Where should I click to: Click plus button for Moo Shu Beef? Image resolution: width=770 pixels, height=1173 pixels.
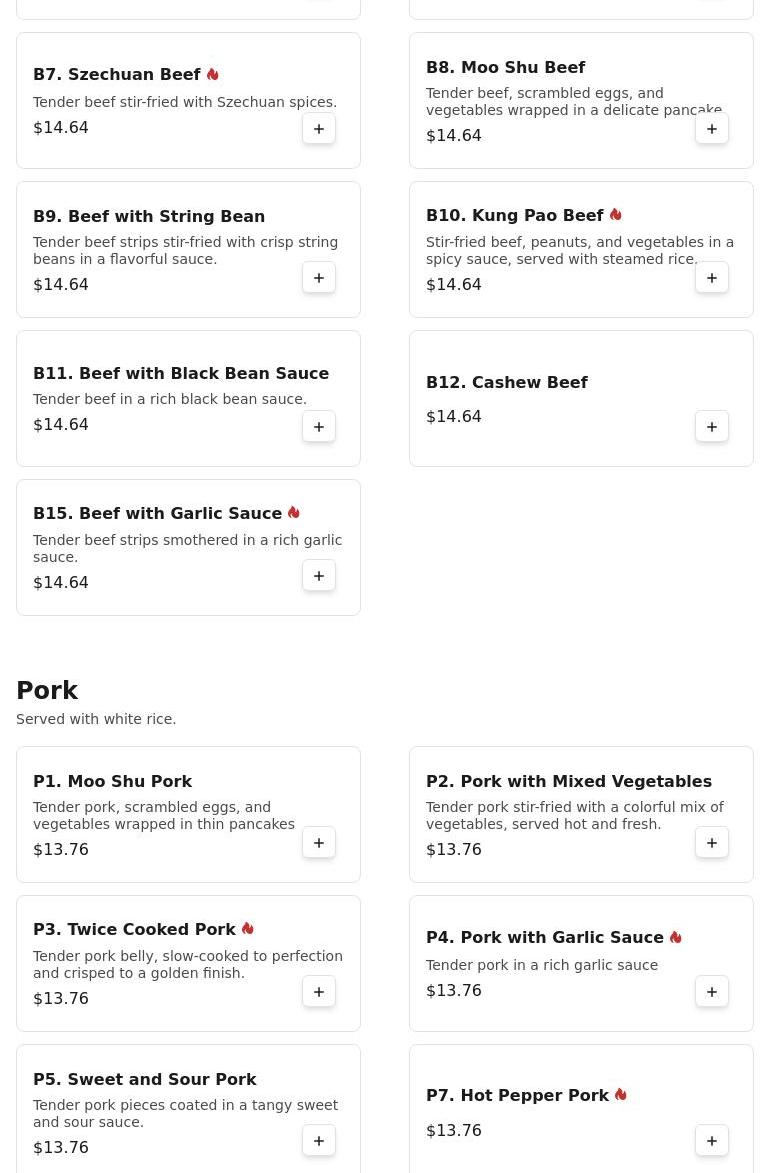pyautogui.click(x=712, y=129)
